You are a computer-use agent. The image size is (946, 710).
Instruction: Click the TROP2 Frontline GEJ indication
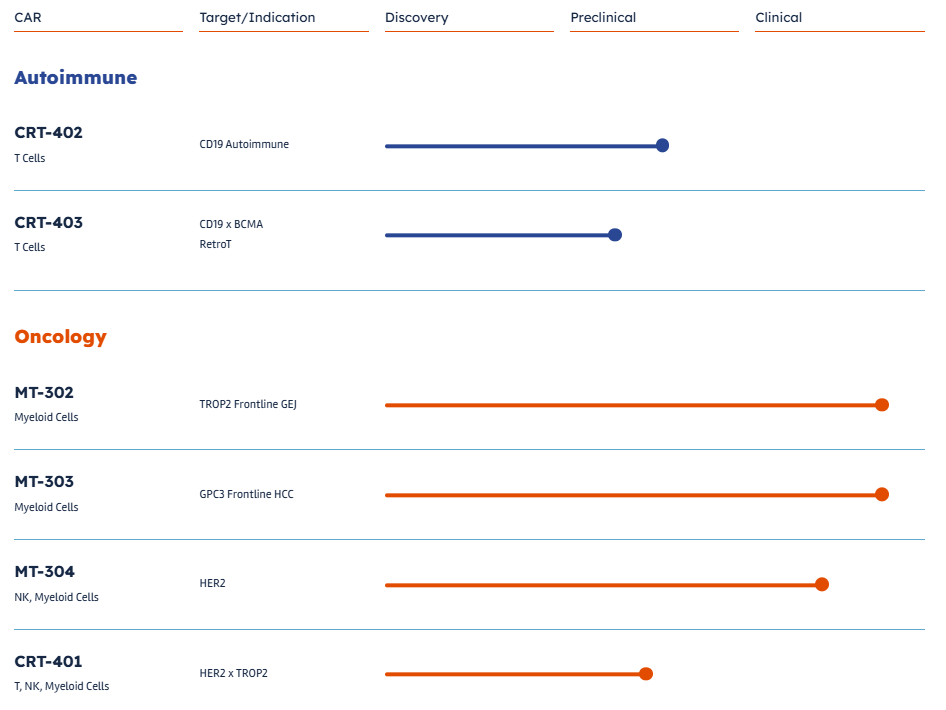[x=248, y=404]
